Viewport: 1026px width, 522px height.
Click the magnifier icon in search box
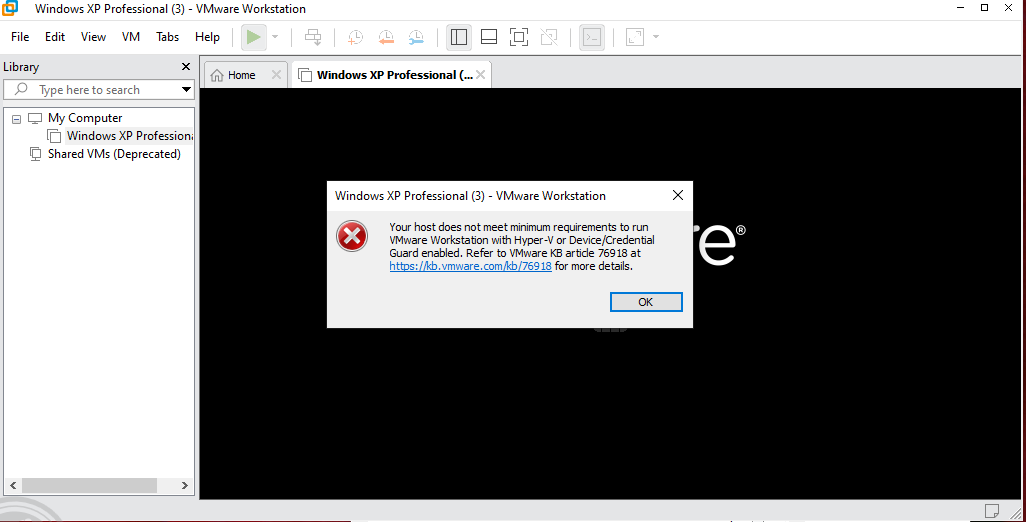click(21, 89)
